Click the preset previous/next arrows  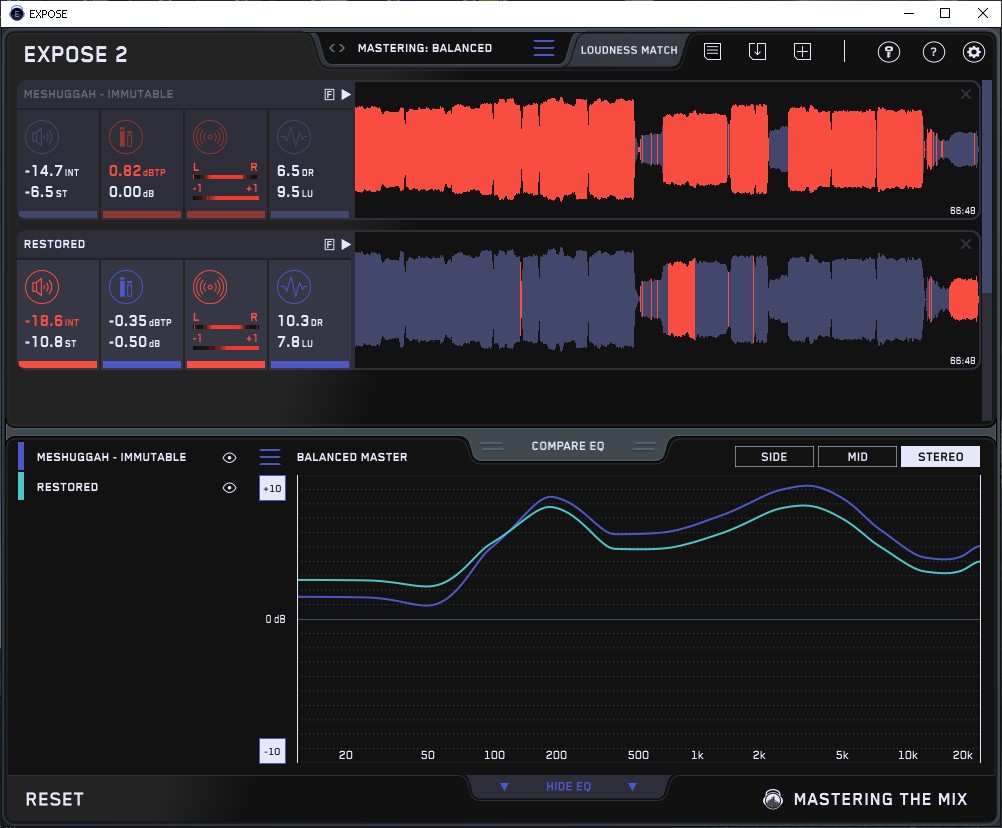click(337, 48)
